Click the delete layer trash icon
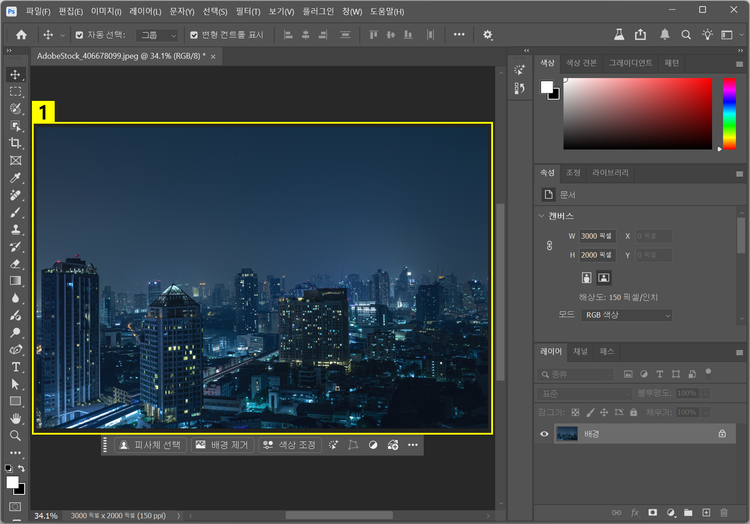This screenshot has width=750, height=524. pyautogui.click(x=724, y=512)
